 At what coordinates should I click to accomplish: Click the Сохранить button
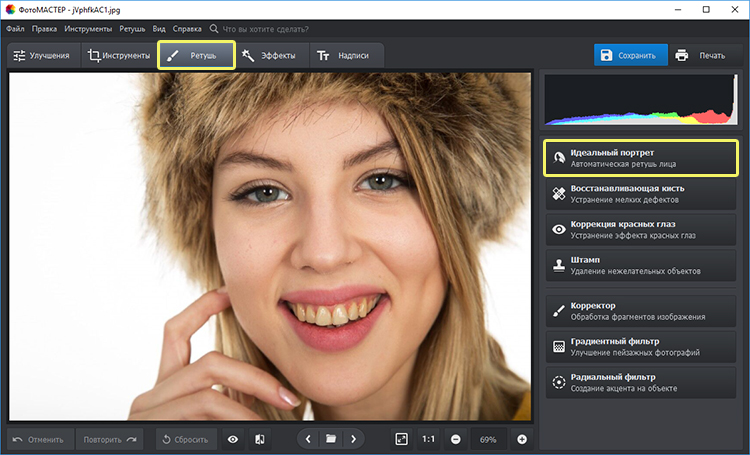[x=627, y=56]
